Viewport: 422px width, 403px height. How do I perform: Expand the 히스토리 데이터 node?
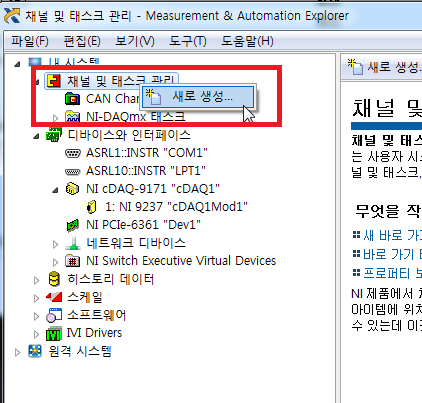[x=36, y=280]
